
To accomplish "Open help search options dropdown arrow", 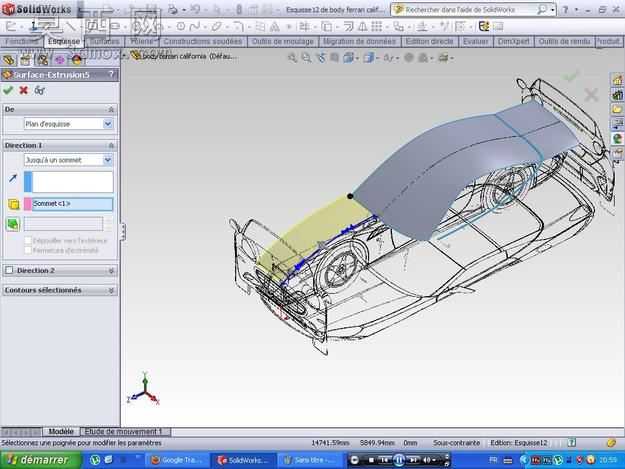I will (553, 10).
